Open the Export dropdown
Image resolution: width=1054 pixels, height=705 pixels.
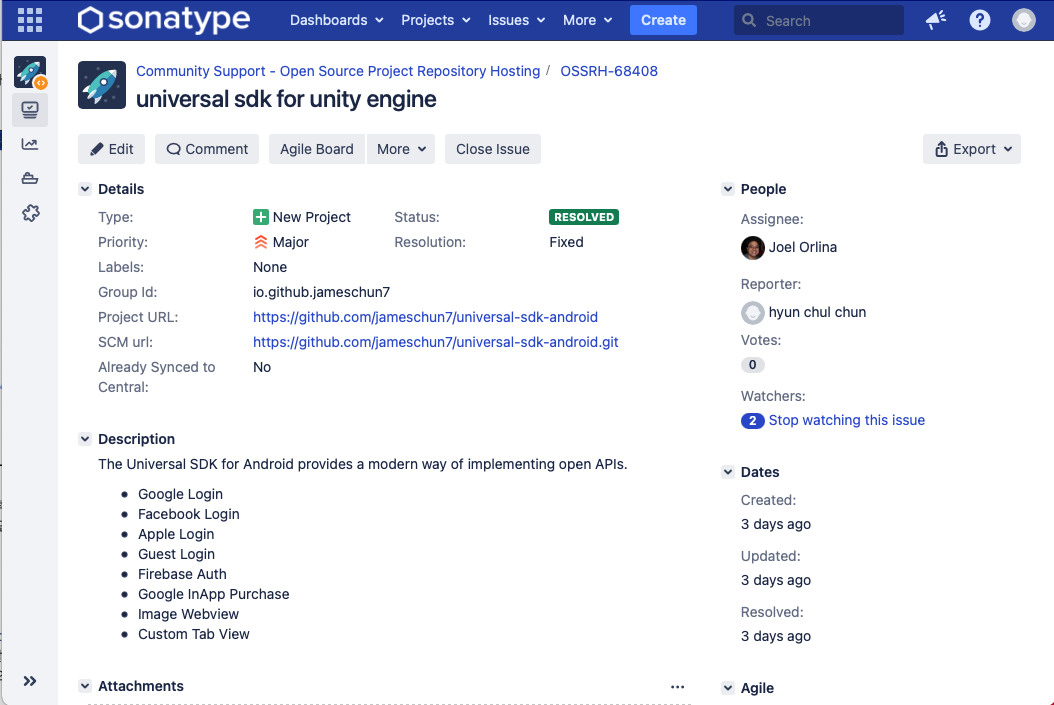(x=972, y=149)
